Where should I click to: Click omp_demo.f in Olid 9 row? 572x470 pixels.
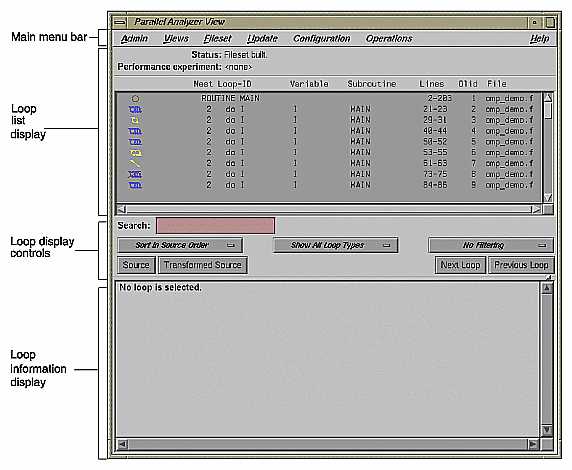point(509,185)
